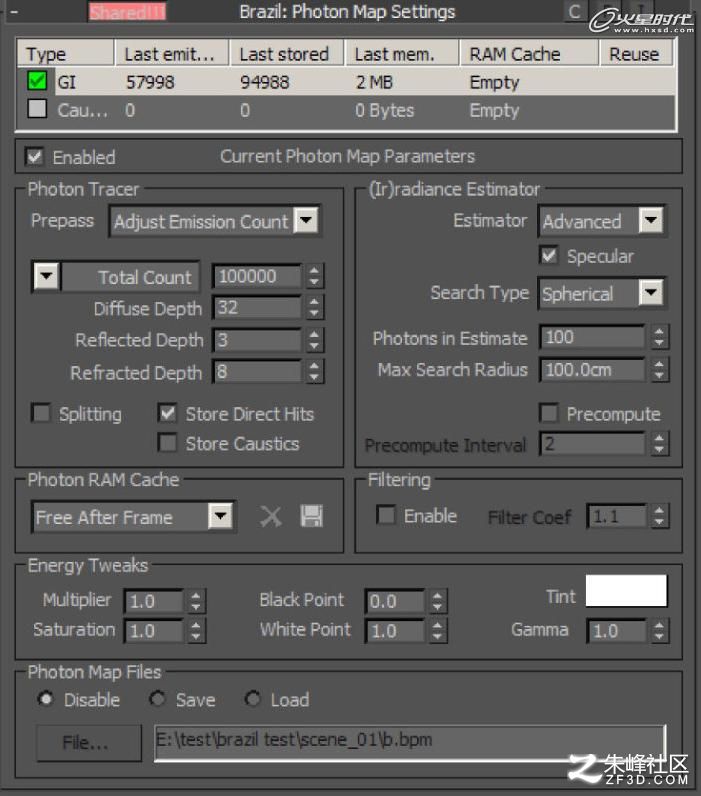Viewport: 701px width, 796px height.
Task: Open the Prepass dropdown
Action: 306,221
